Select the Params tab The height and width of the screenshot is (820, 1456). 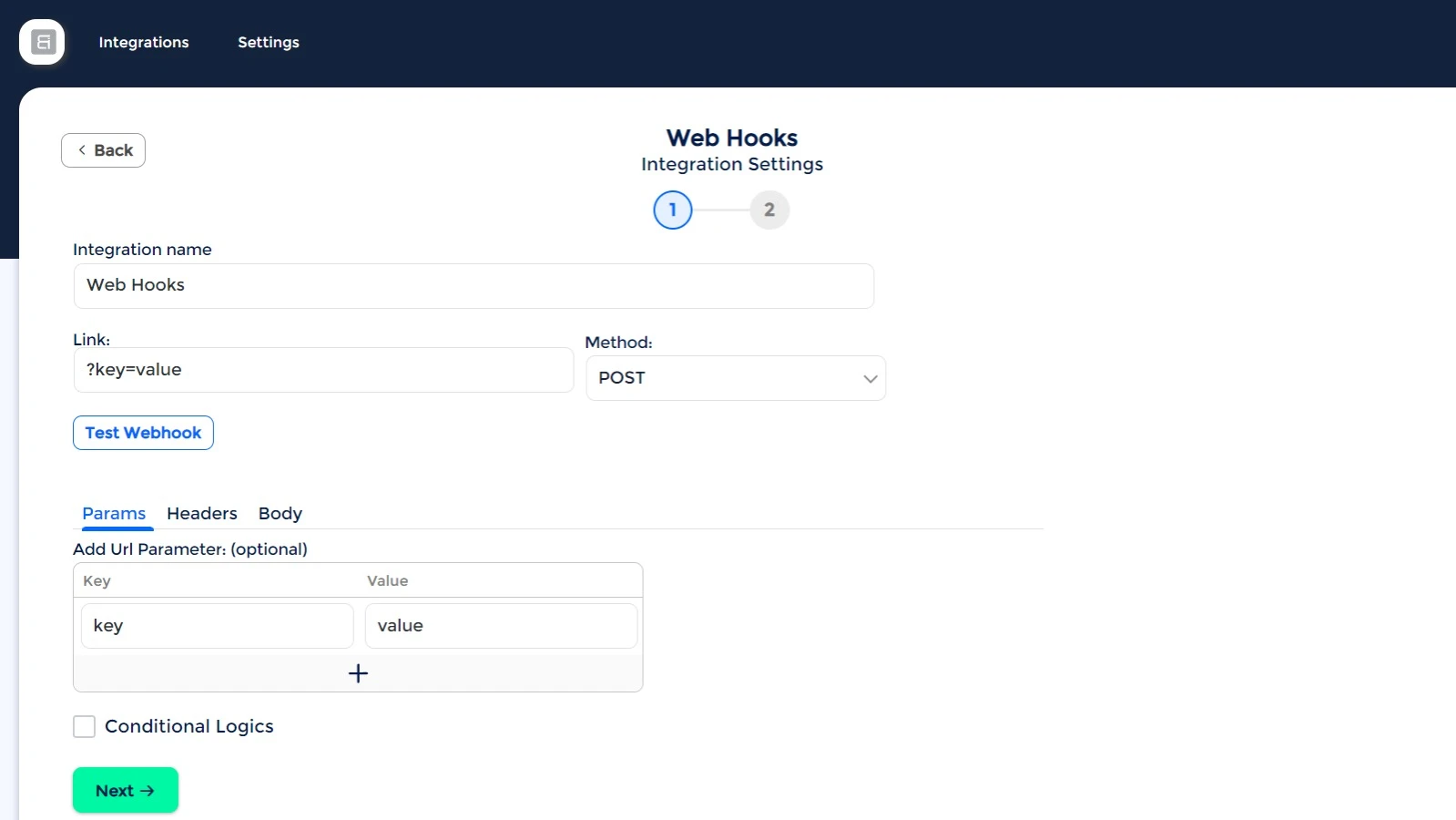[114, 514]
